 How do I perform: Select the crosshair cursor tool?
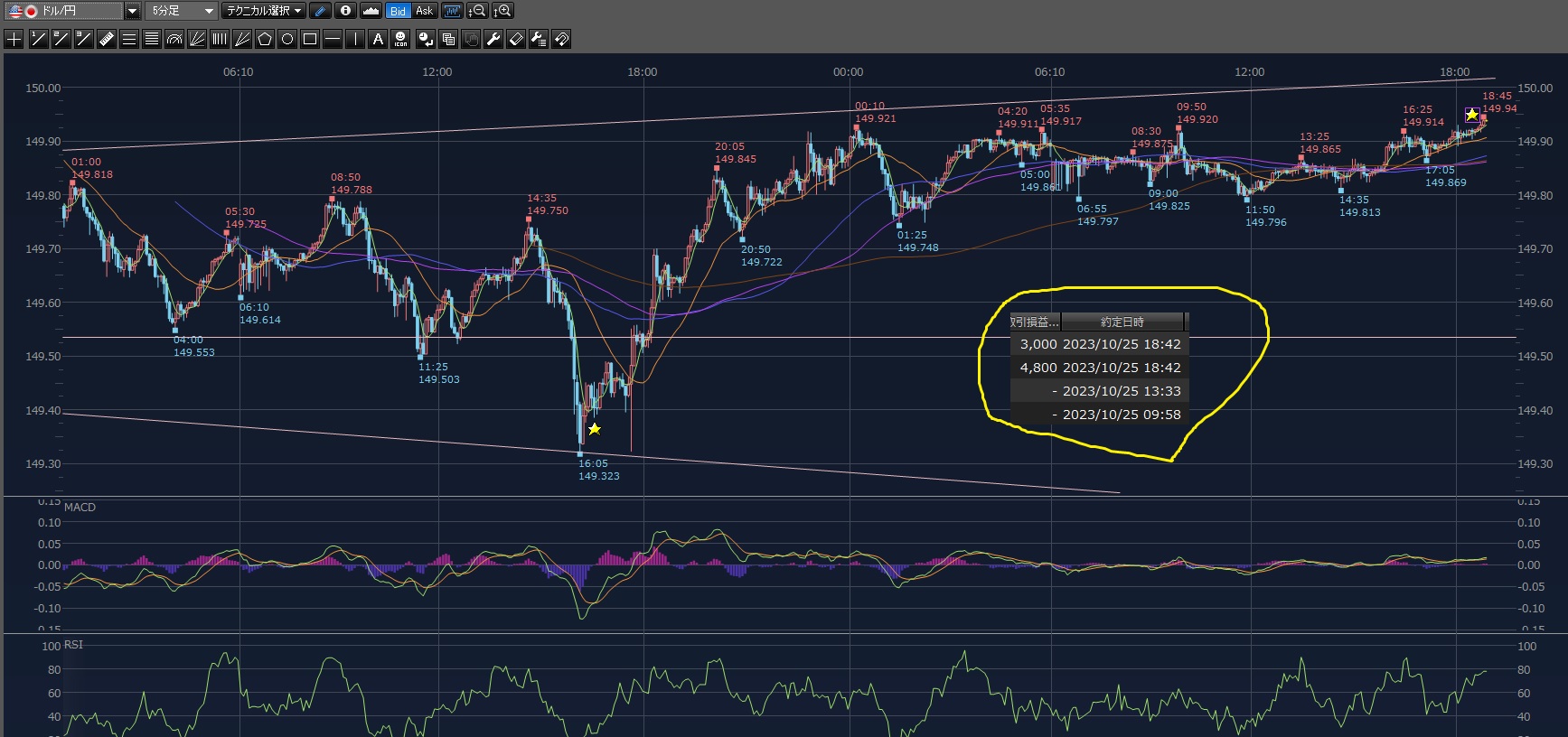tap(14, 39)
